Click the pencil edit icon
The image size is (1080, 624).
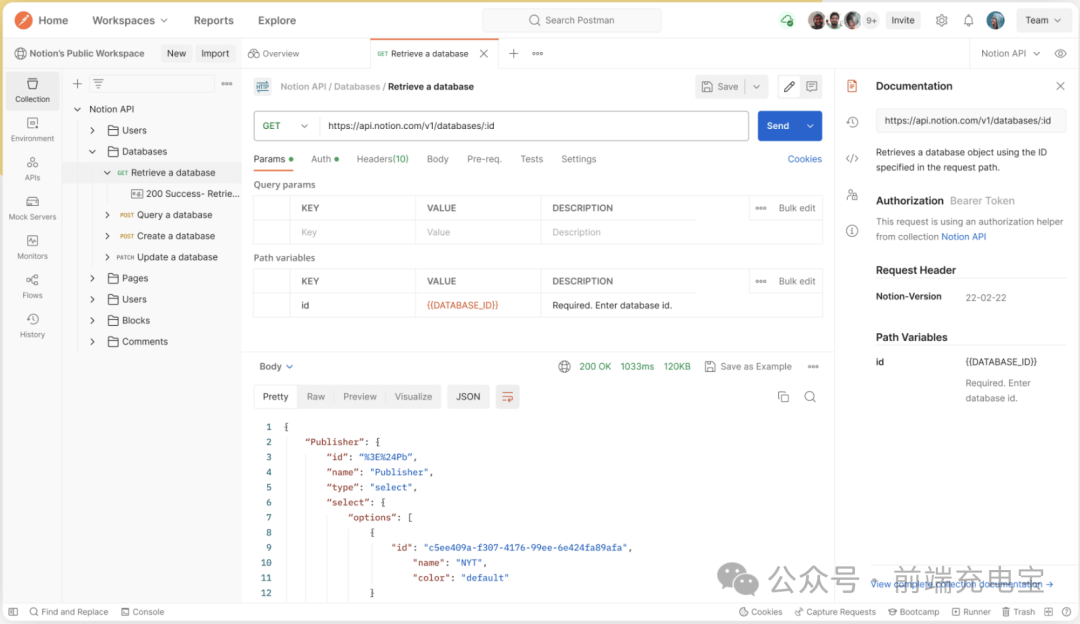(789, 87)
